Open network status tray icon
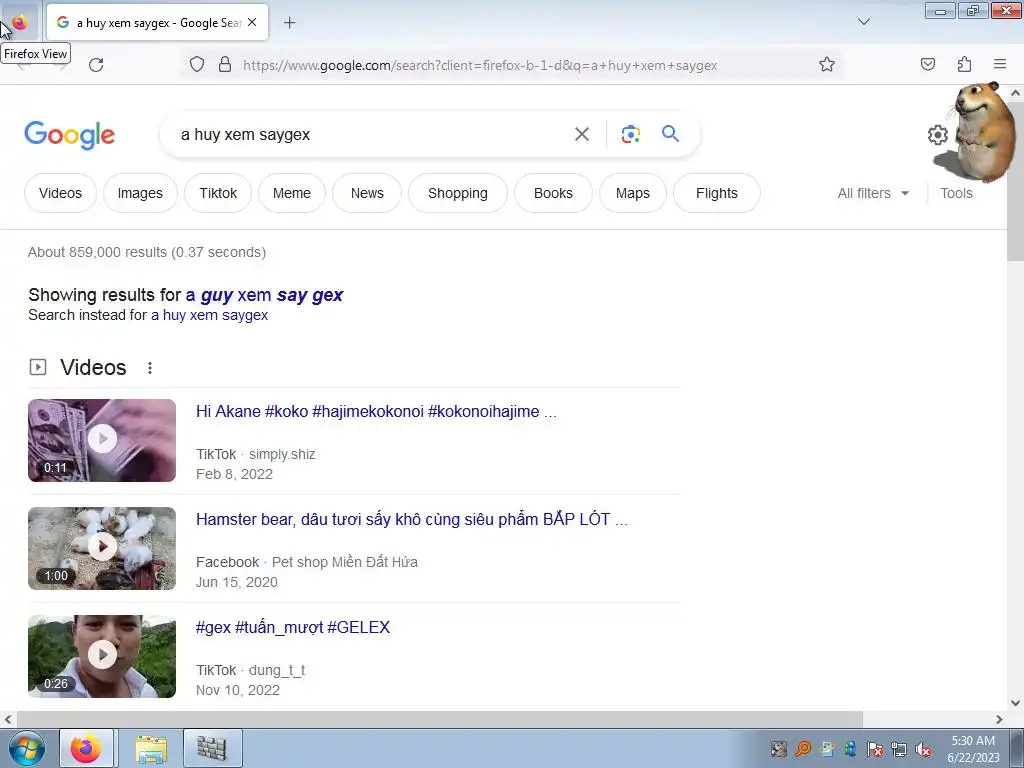The width and height of the screenshot is (1024, 768). point(899,750)
